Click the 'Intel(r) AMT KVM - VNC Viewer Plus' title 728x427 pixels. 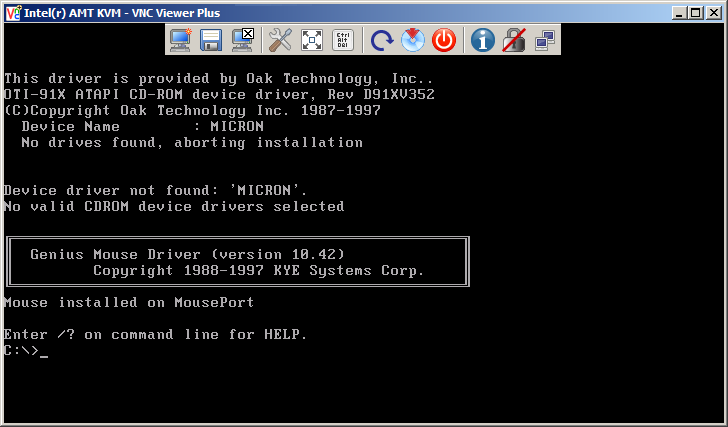tap(122, 13)
